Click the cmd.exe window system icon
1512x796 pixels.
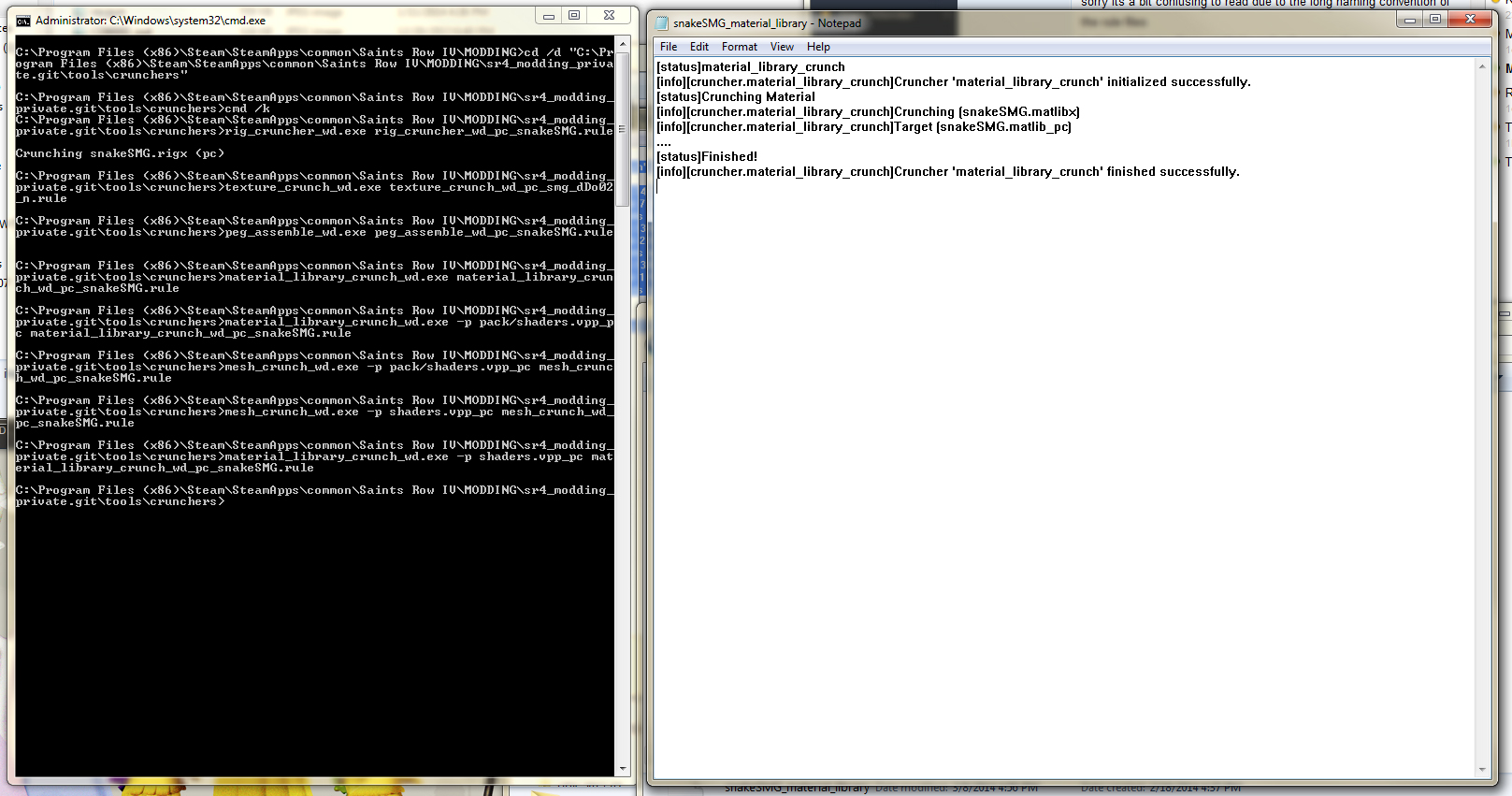coord(23,21)
